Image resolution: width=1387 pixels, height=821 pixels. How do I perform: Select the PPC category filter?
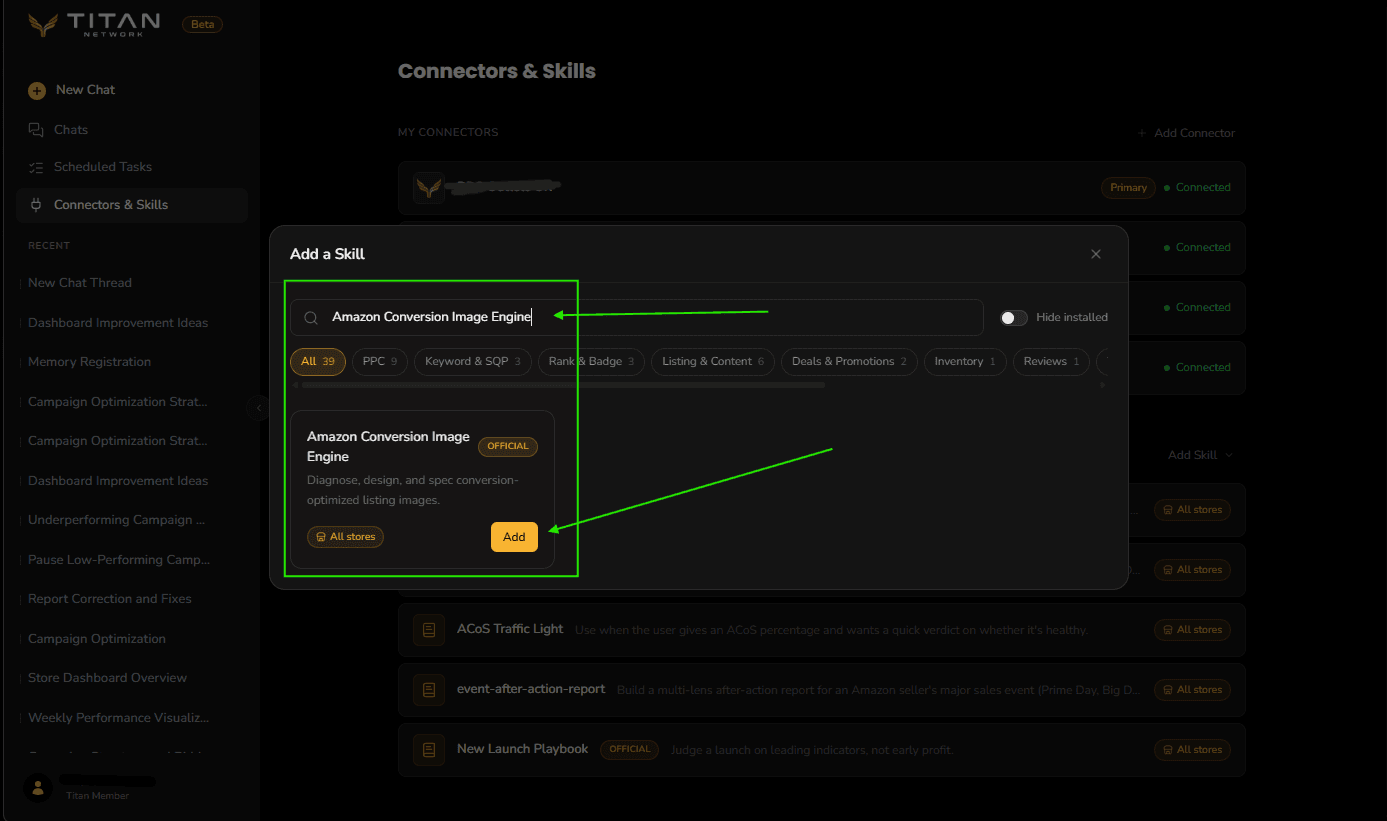380,361
